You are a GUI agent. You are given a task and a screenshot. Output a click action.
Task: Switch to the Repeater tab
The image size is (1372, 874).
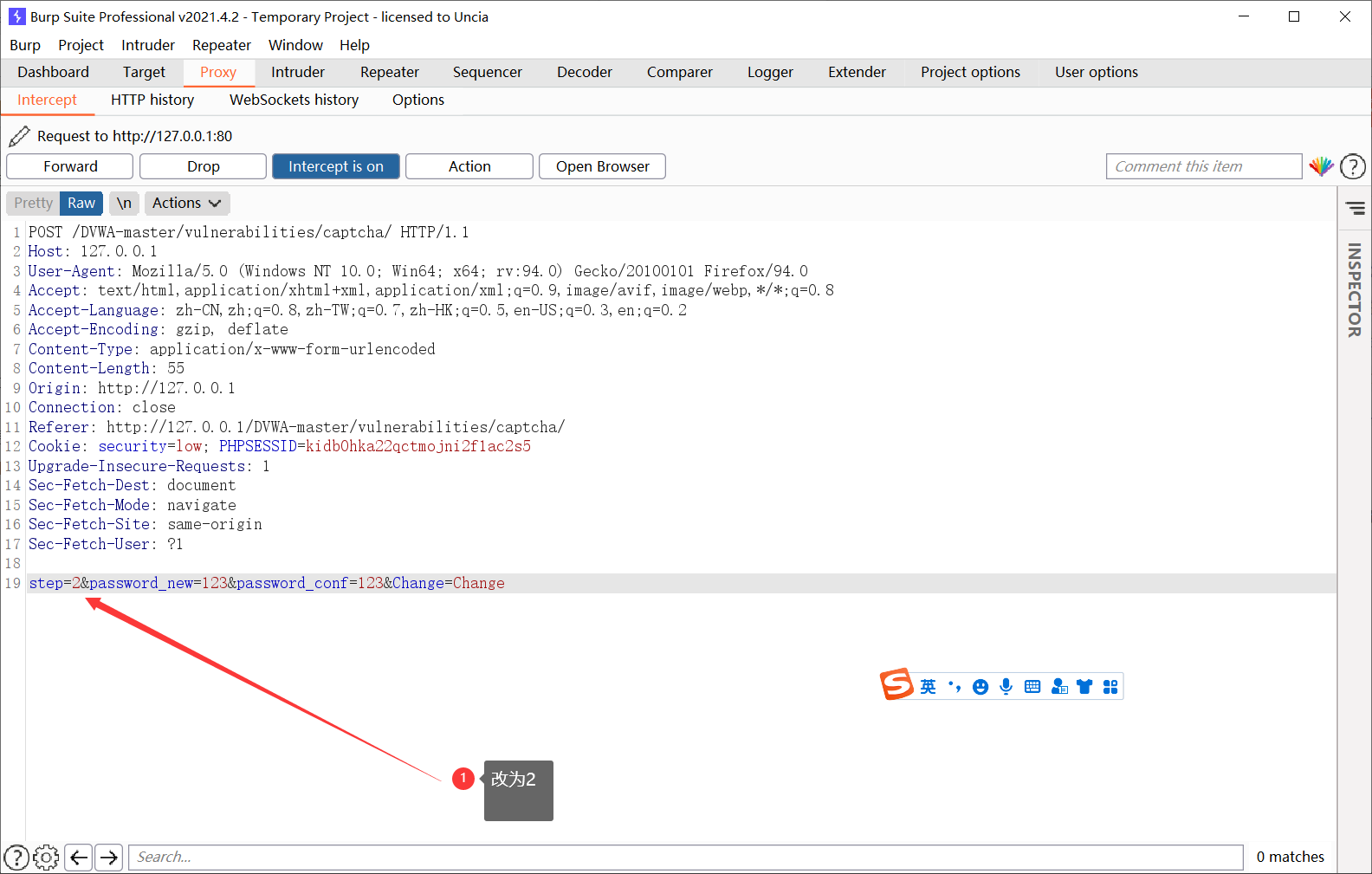pyautogui.click(x=390, y=72)
